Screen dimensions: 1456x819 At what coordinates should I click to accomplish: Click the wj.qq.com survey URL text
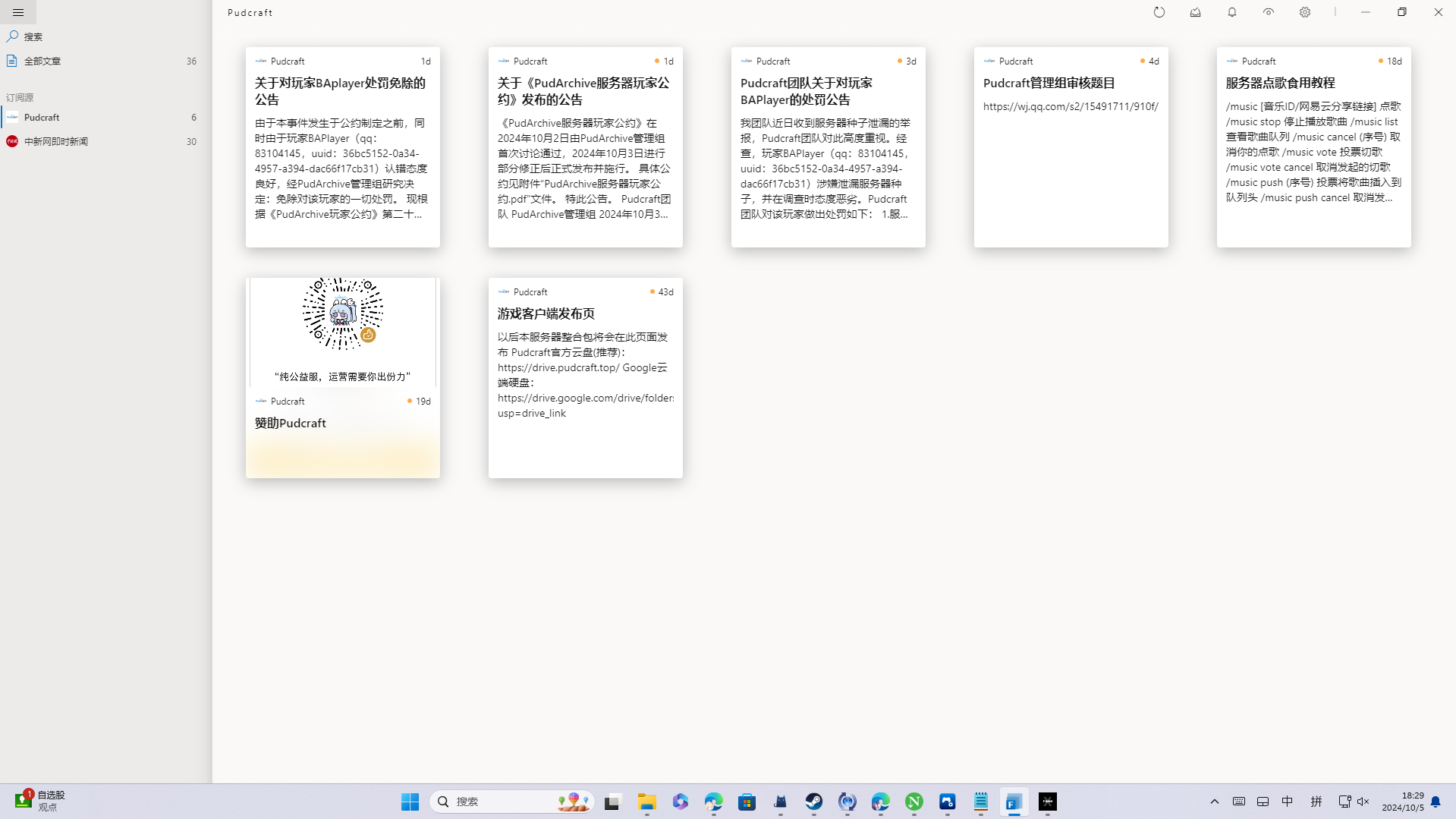[1071, 106]
